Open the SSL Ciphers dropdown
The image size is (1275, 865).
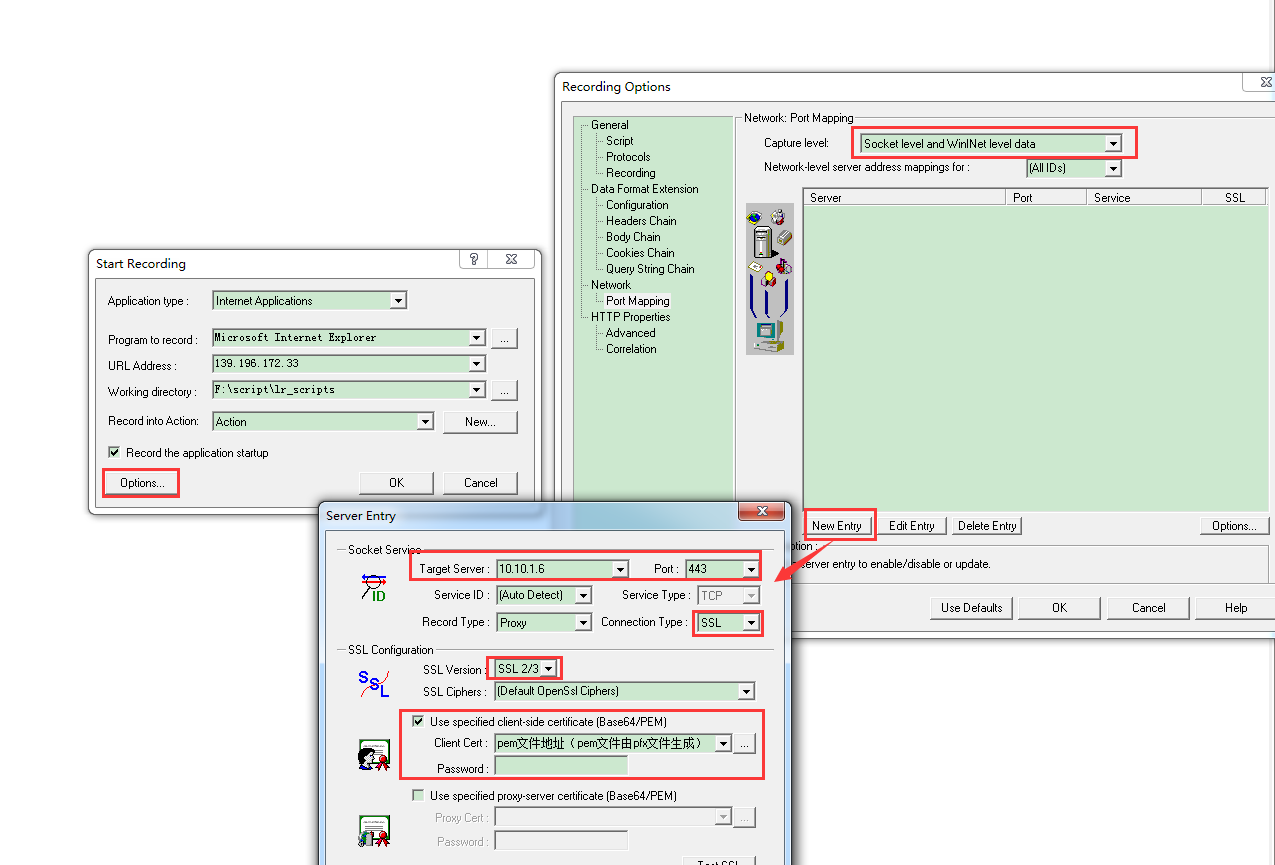tap(746, 691)
